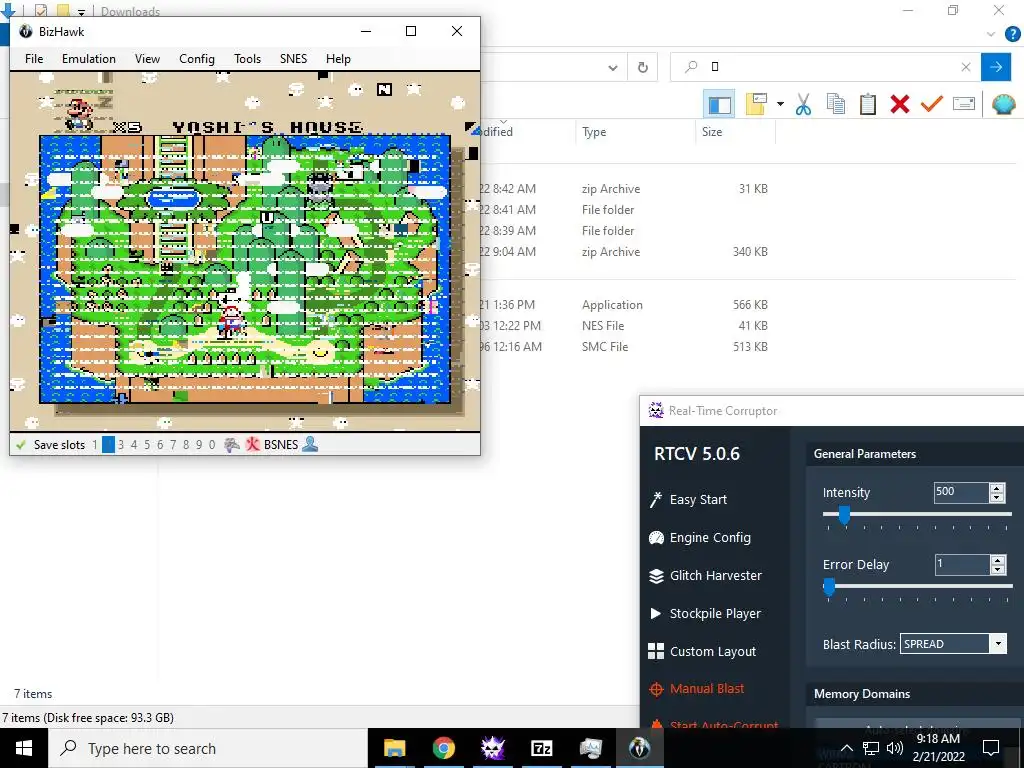Clear the Explorer search box with X
Viewport: 1024px width, 768px height.
tap(966, 67)
